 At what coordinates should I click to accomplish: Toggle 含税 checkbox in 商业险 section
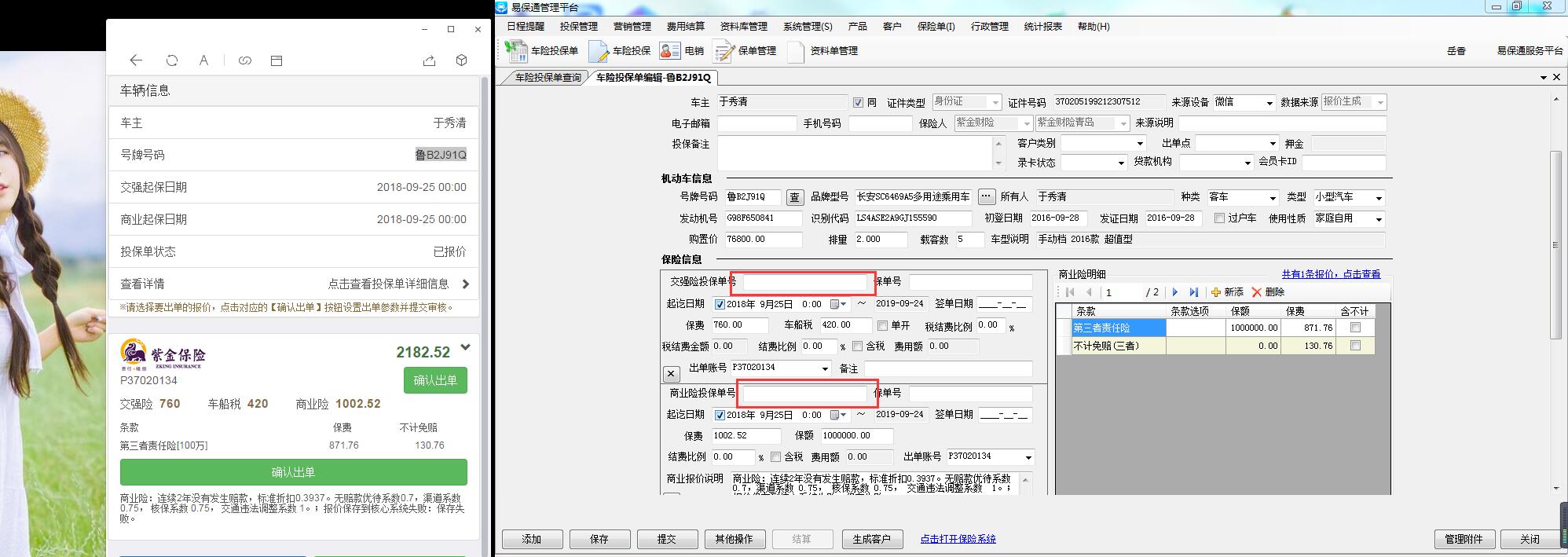pyautogui.click(x=776, y=457)
